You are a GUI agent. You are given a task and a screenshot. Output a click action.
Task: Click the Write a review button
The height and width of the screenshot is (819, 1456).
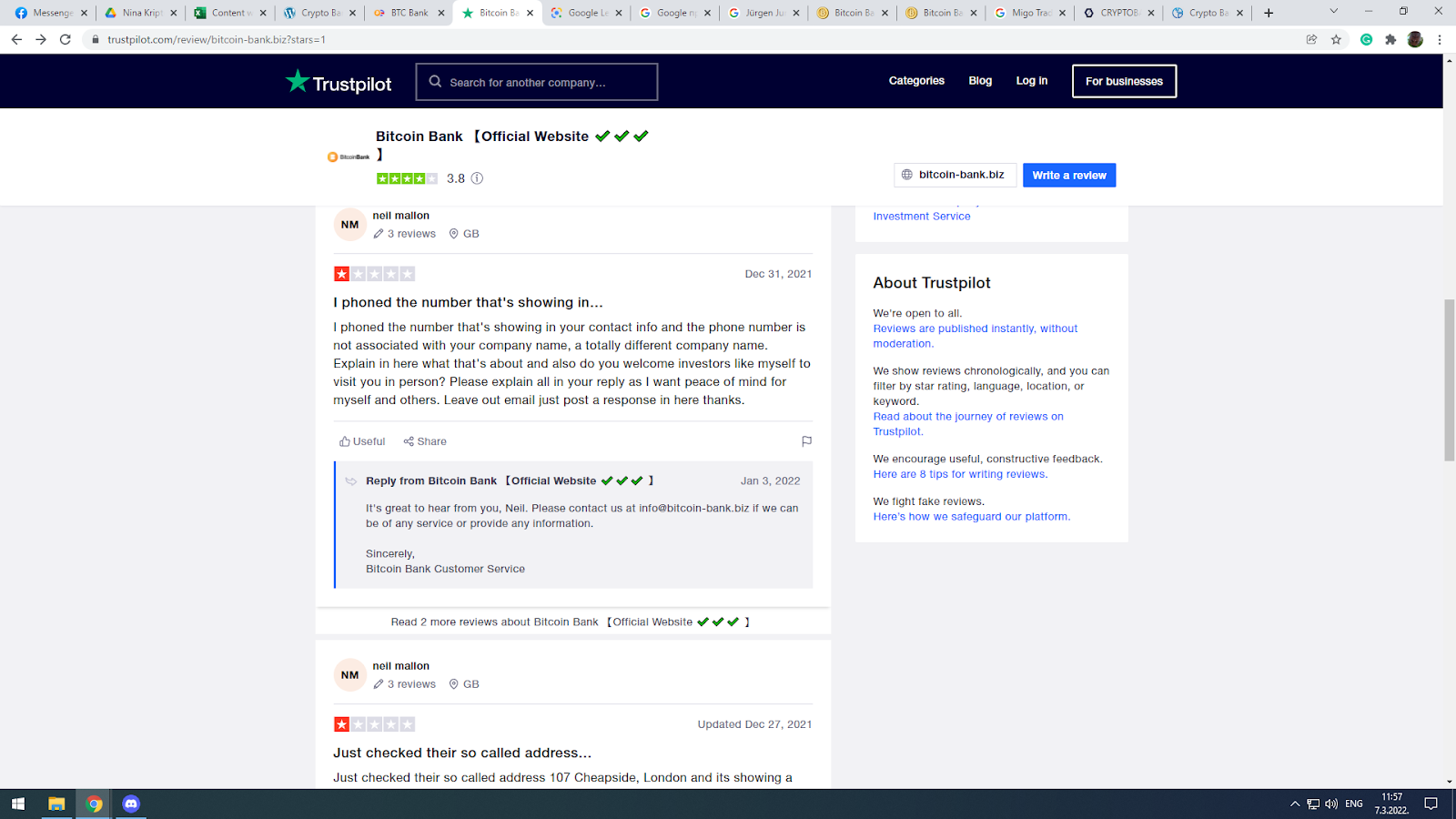click(x=1069, y=175)
